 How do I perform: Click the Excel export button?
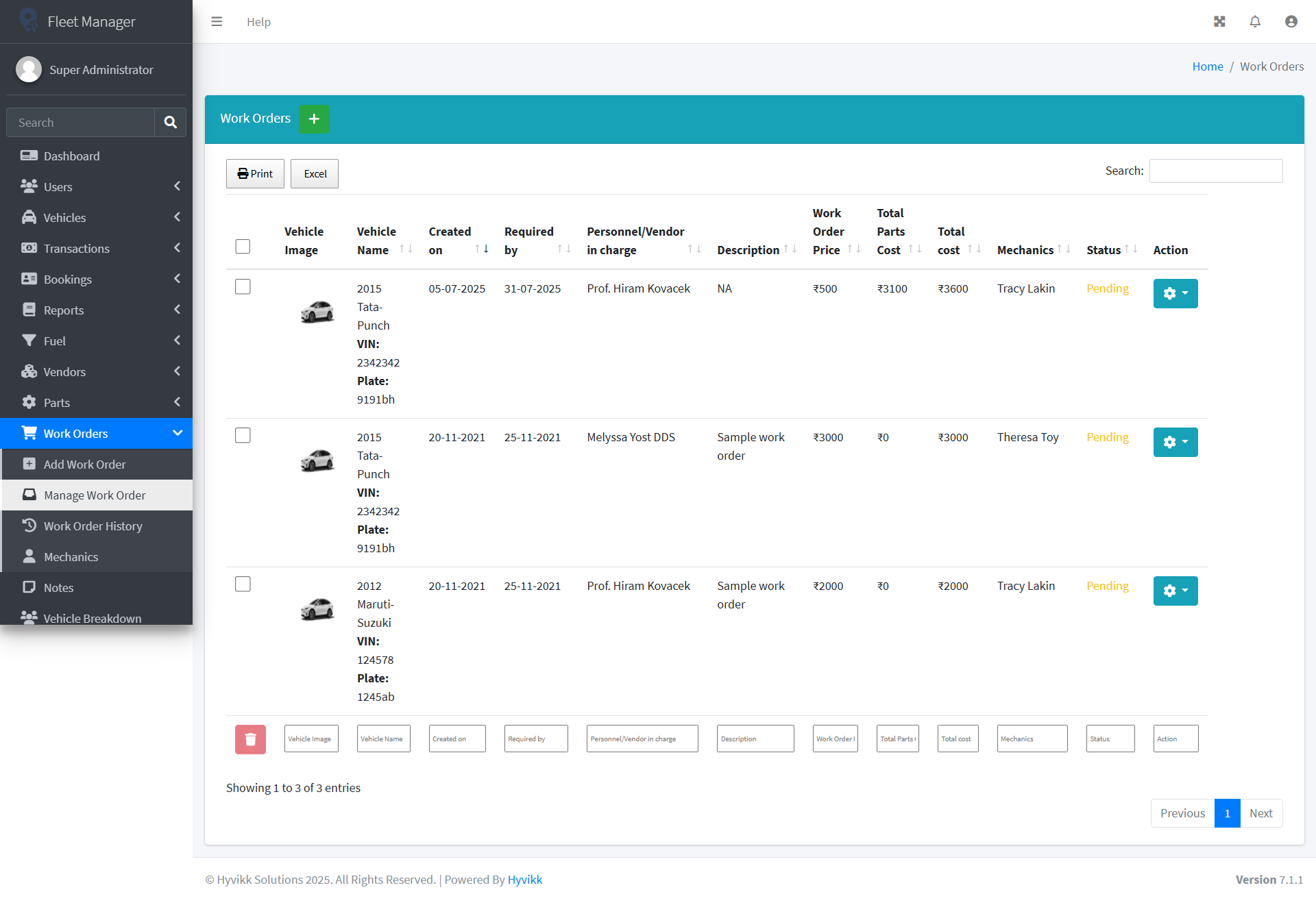pos(315,174)
